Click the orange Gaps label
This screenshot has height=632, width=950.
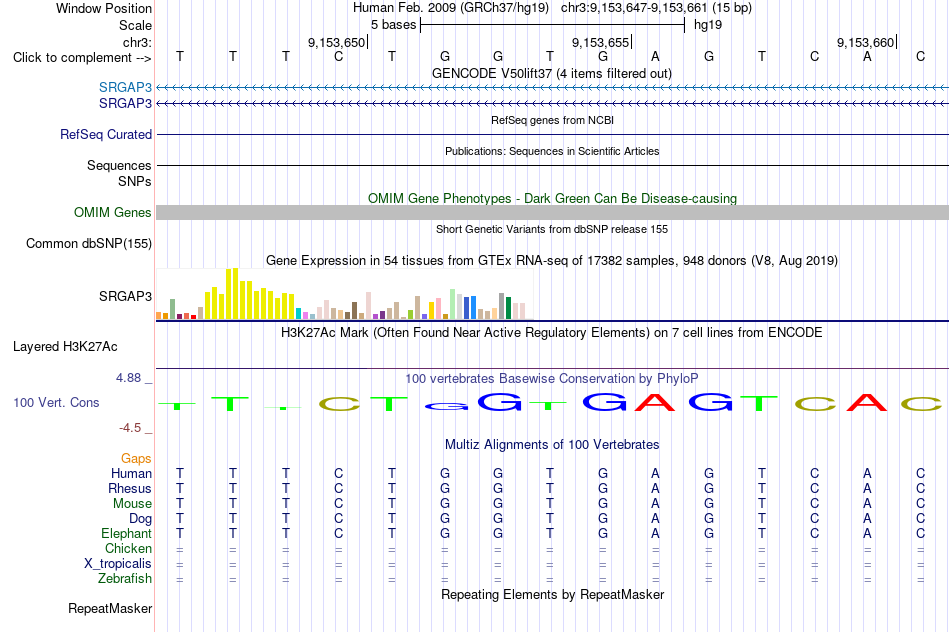136,459
